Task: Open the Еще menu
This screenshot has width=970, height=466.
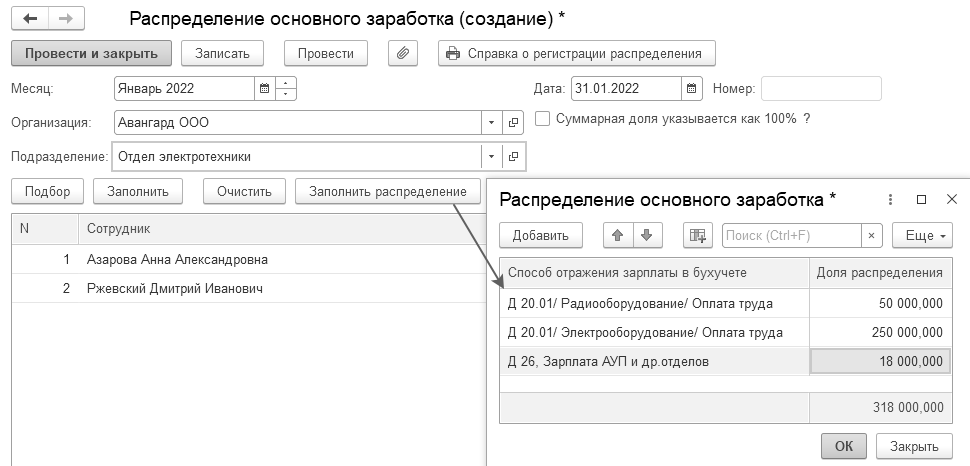Action: tap(922, 235)
